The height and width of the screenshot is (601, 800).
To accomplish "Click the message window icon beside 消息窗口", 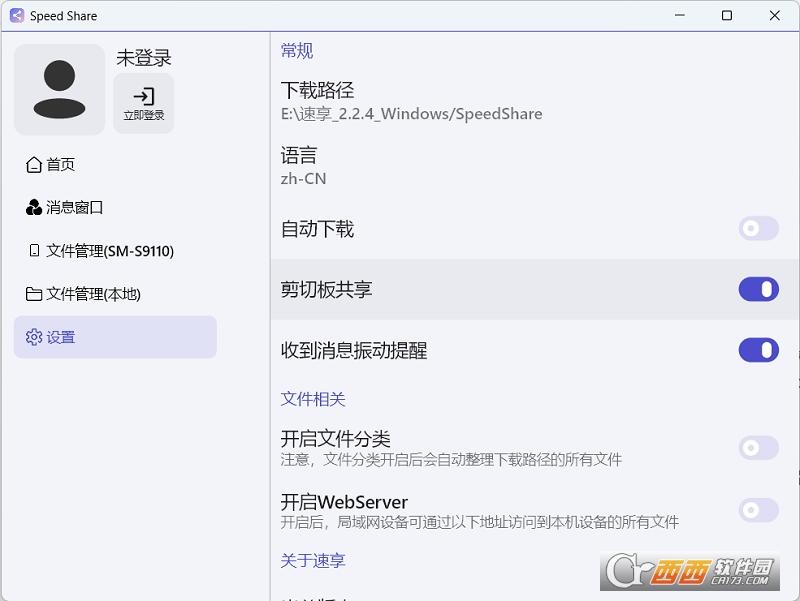I will 34,208.
